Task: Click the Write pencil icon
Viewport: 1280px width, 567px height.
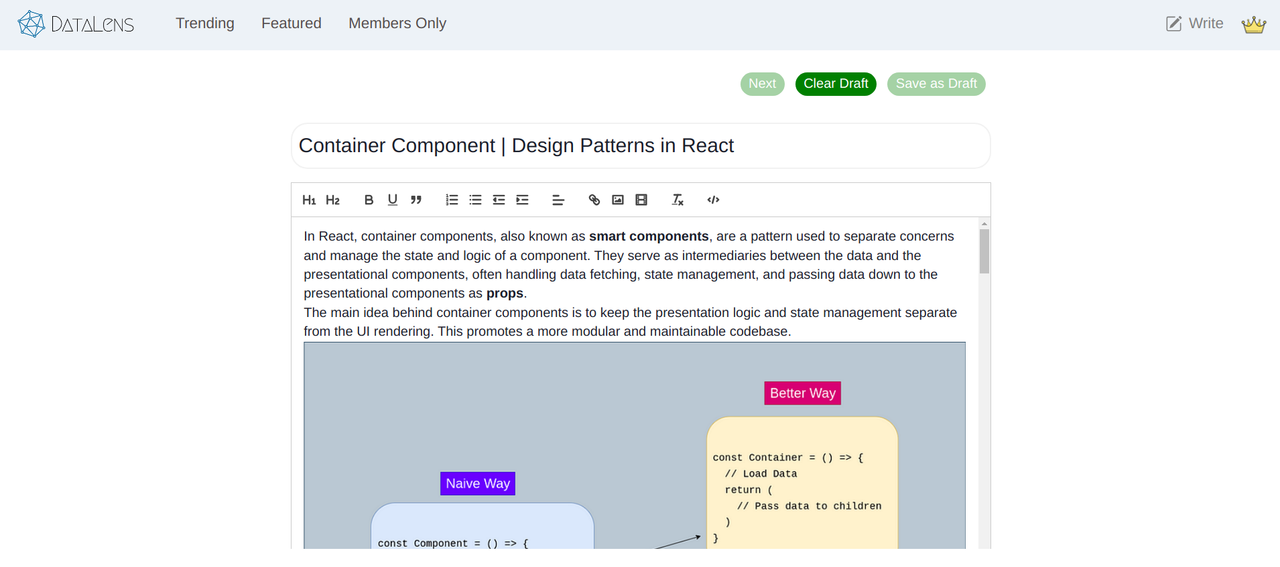Action: (1174, 23)
